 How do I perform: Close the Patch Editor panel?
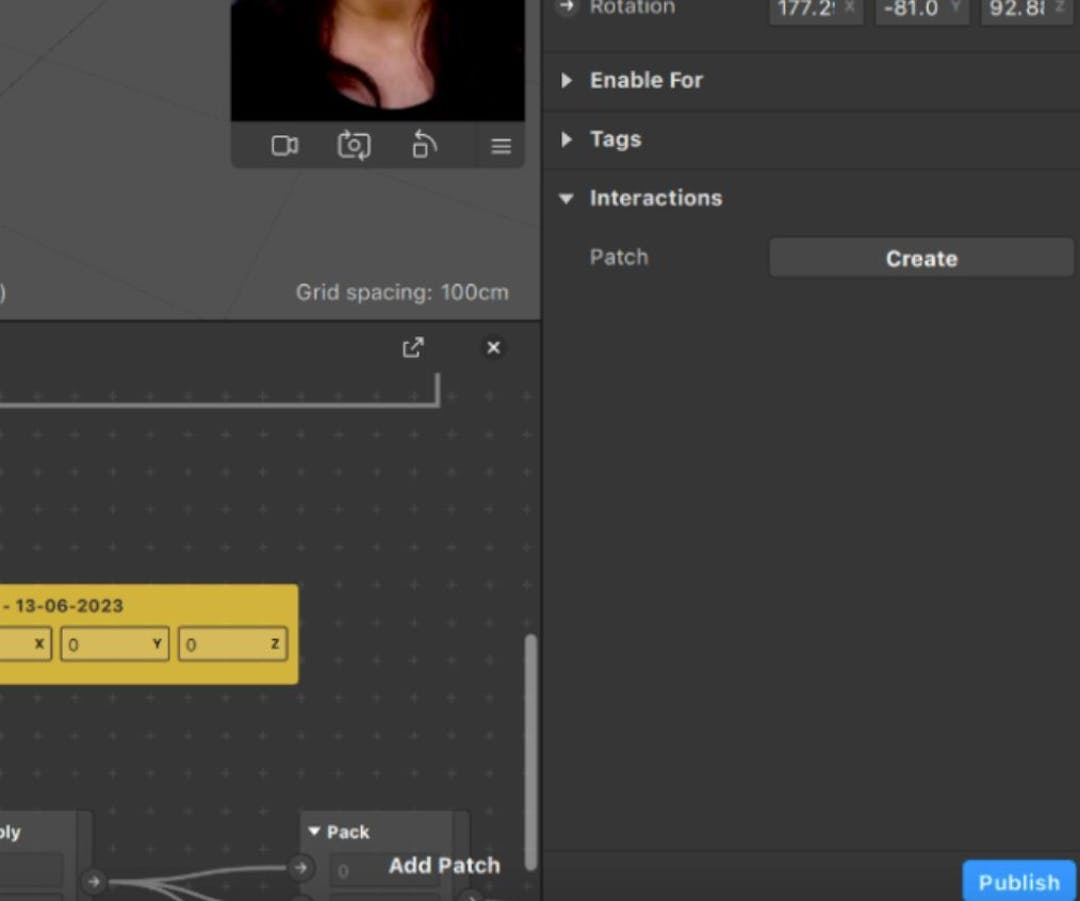493,347
